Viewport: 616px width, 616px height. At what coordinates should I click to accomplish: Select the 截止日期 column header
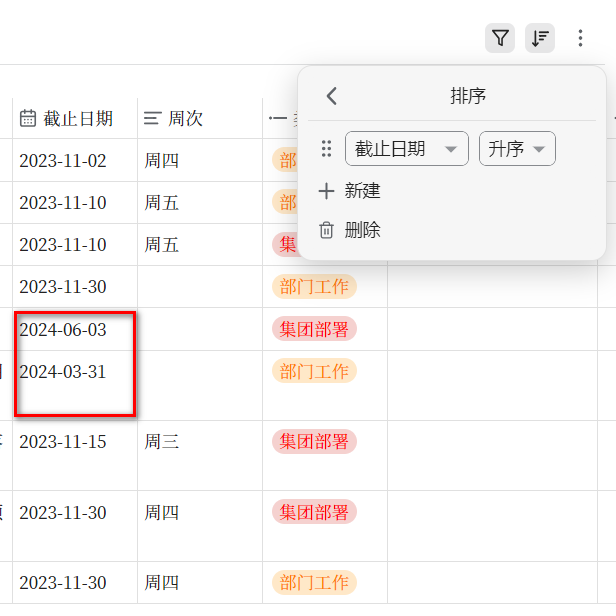[x=75, y=118]
